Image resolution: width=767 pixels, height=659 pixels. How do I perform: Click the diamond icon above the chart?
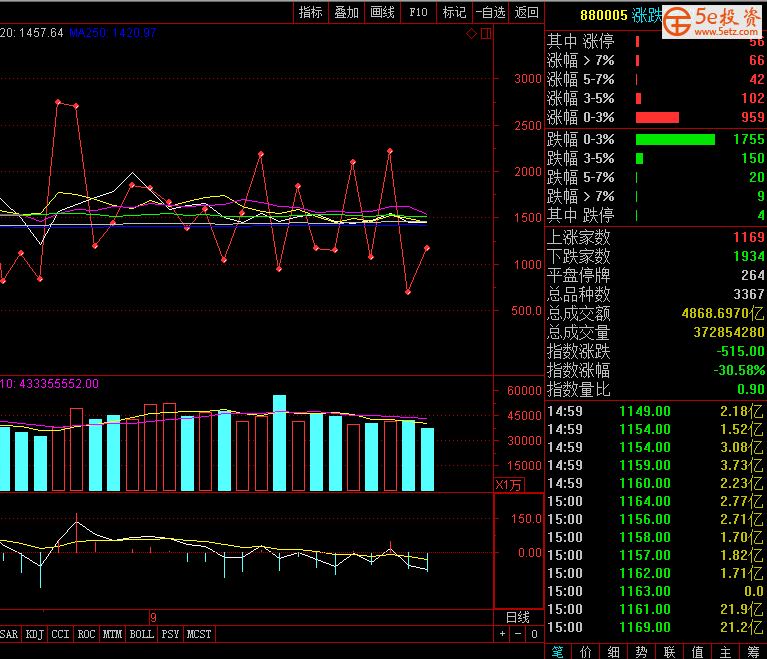[471, 34]
